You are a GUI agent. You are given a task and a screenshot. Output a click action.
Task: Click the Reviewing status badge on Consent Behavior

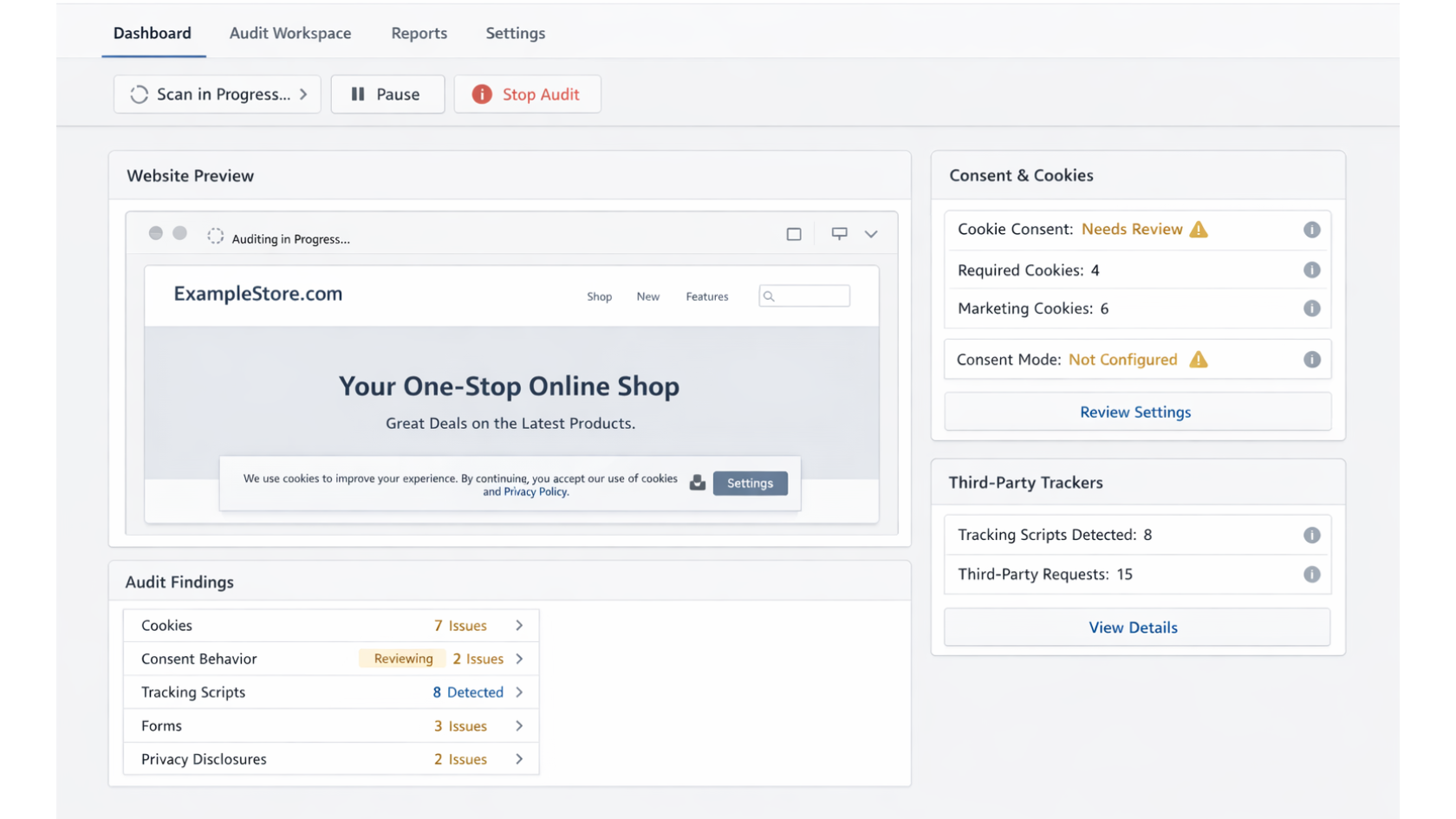[x=402, y=658]
